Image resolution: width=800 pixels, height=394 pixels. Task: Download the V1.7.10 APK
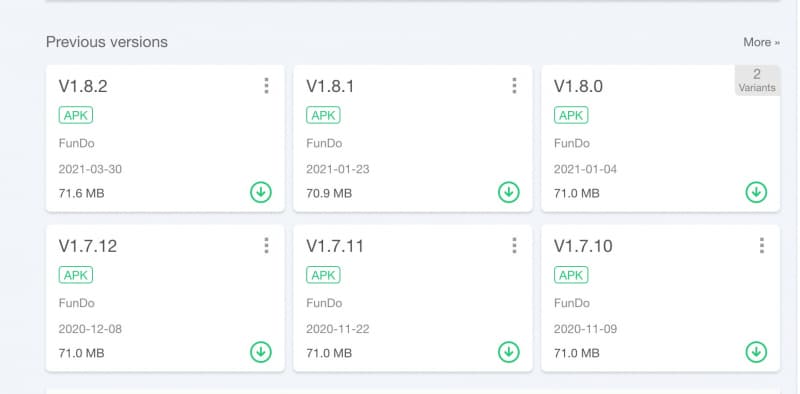[756, 352]
